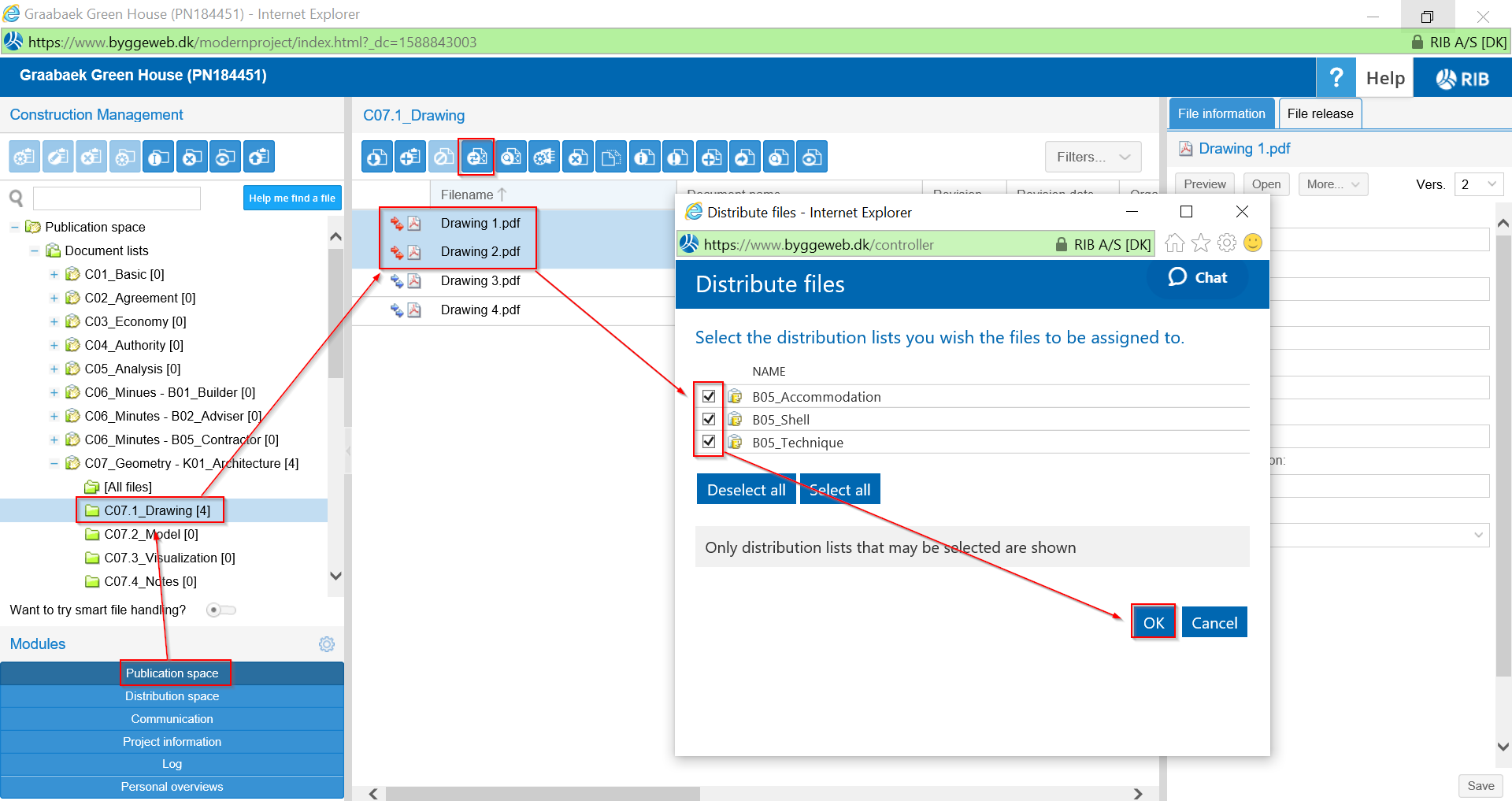Image resolution: width=1512 pixels, height=801 pixels.
Task: Open the Filters dropdown
Action: click(x=1093, y=158)
